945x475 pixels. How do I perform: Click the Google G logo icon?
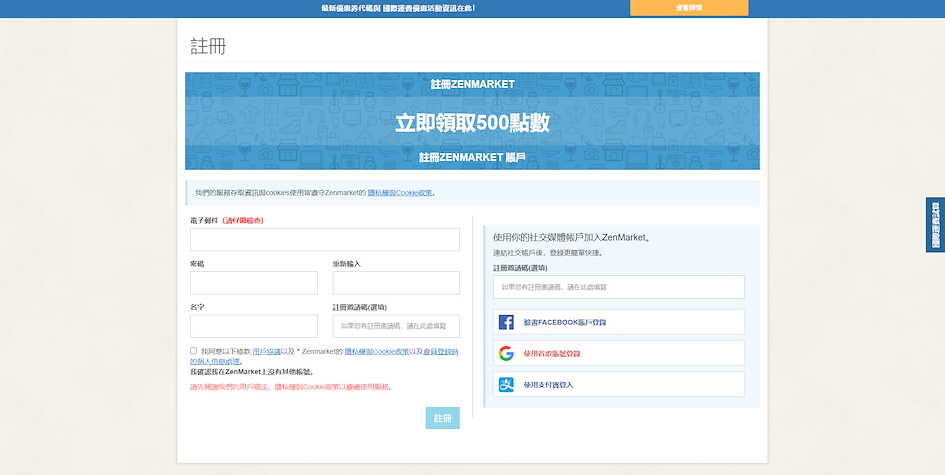coord(506,353)
